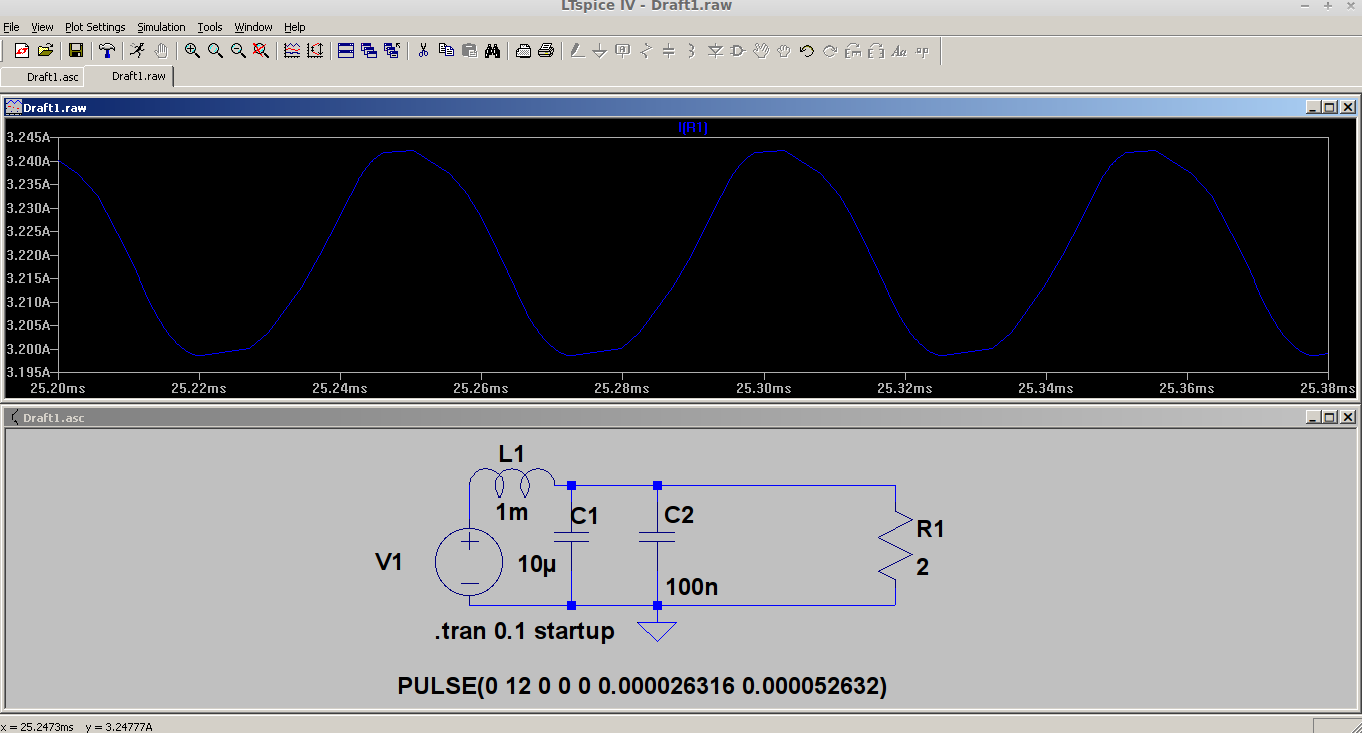Click the SPICE directive '.op' icon

pos(922,51)
